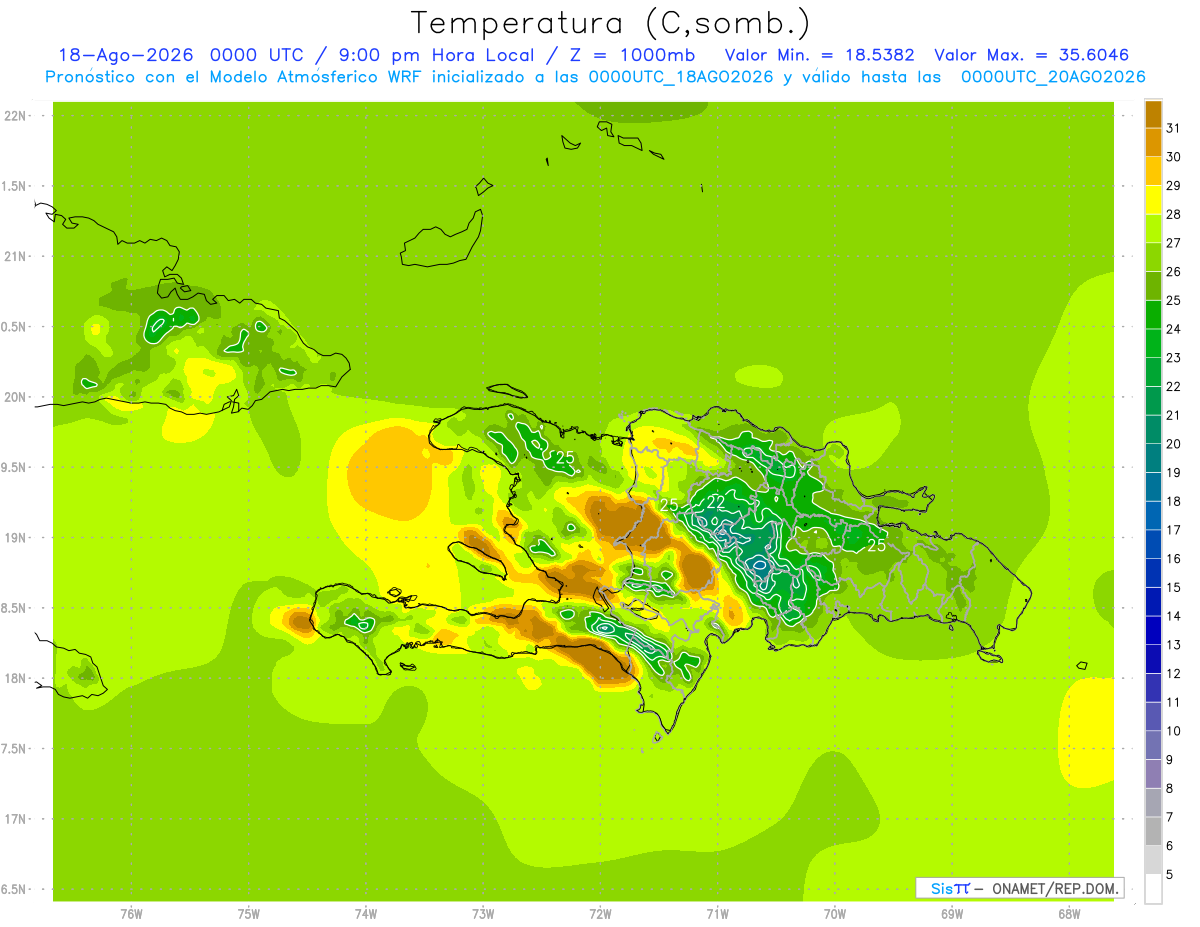Screen dimensions: 1200x927
Task: Click the '22N' latitude label
Action: [15, 116]
